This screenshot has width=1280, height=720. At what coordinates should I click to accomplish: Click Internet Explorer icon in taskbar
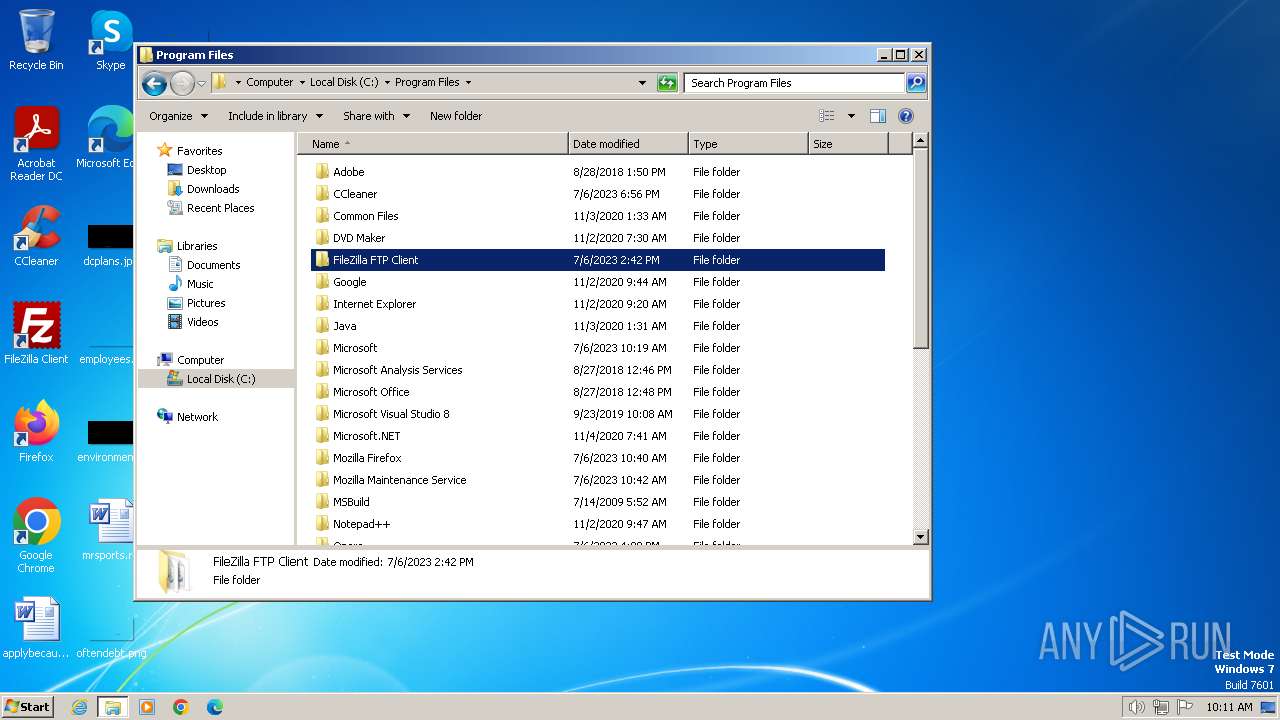[80, 707]
